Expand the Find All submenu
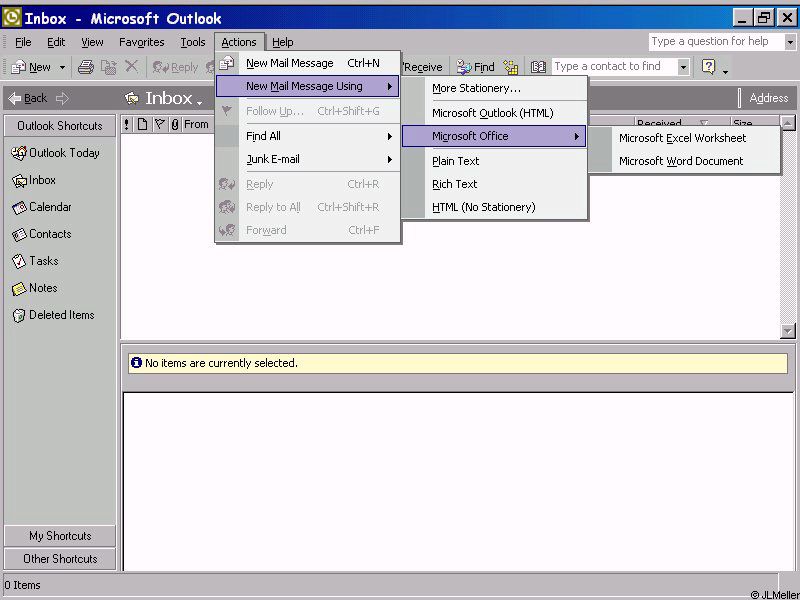The width and height of the screenshot is (800, 600). point(308,136)
